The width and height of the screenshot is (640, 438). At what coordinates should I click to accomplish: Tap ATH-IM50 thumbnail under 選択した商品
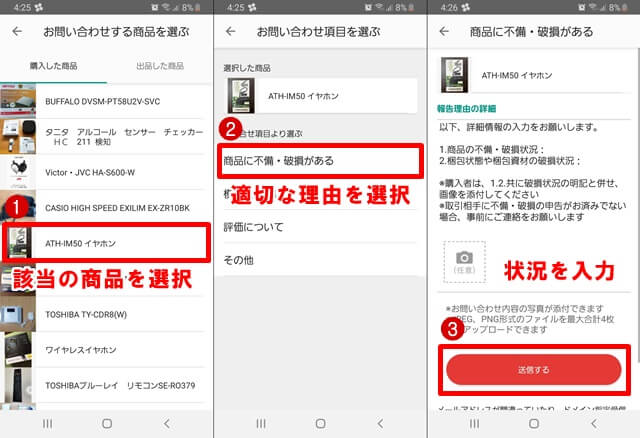point(243,97)
